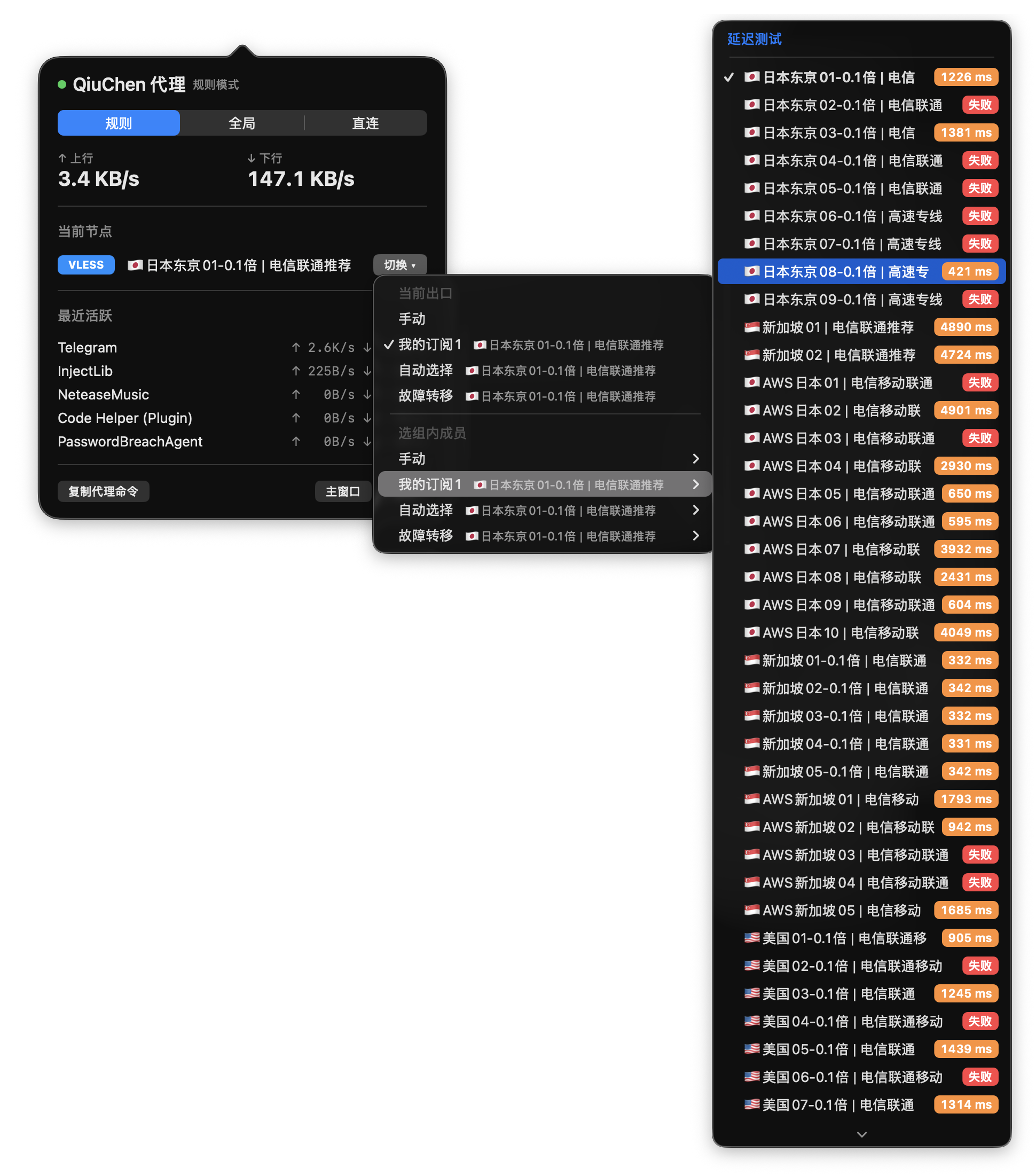Click US flag of 美国 01-0.1倍

752,938
